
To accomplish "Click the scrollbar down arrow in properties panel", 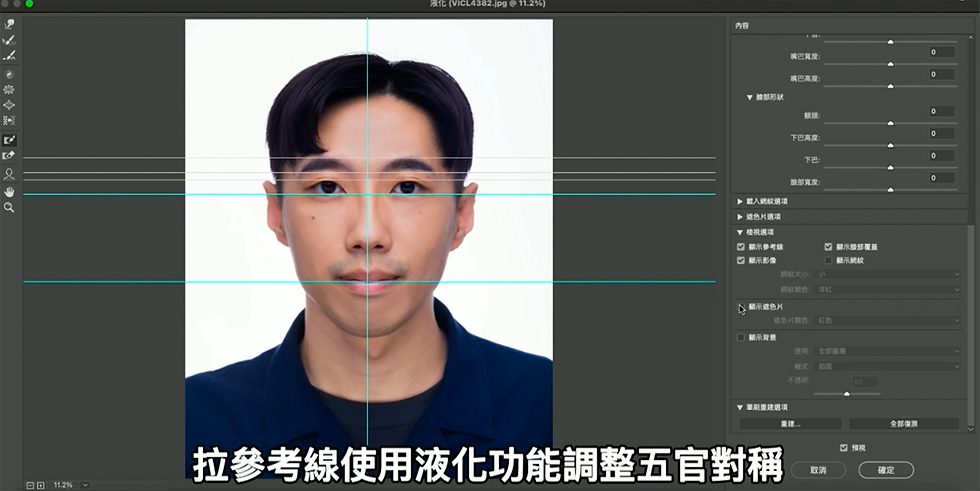I will click(x=970, y=429).
